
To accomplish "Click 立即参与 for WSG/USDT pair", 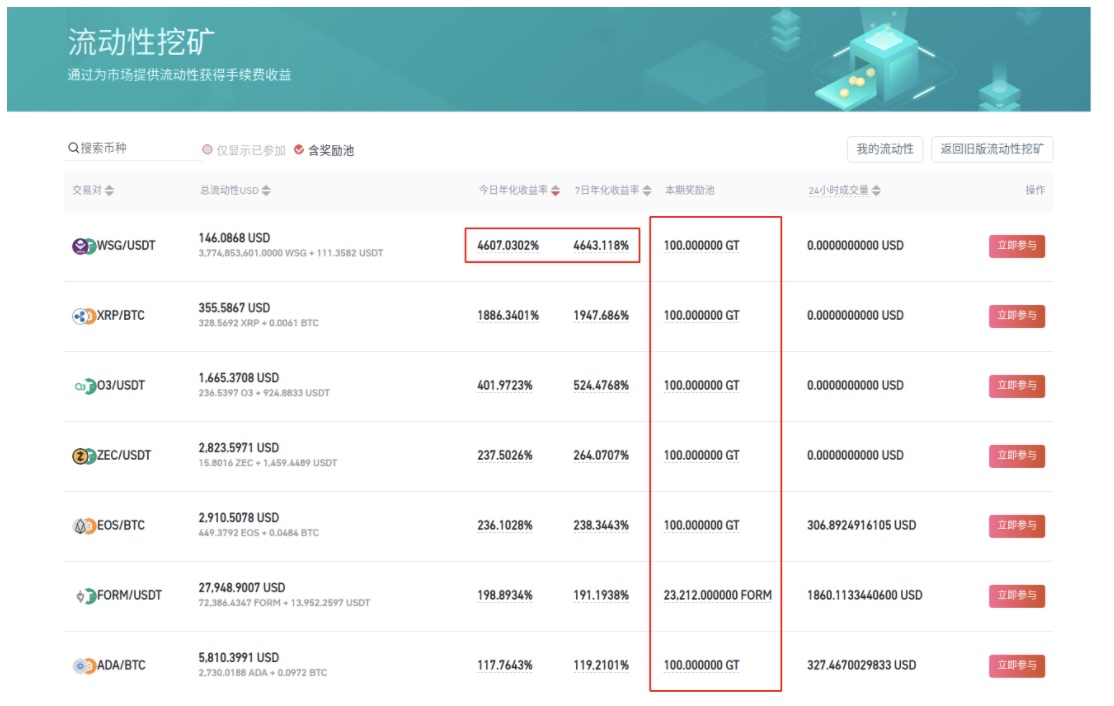I will coord(1016,246).
